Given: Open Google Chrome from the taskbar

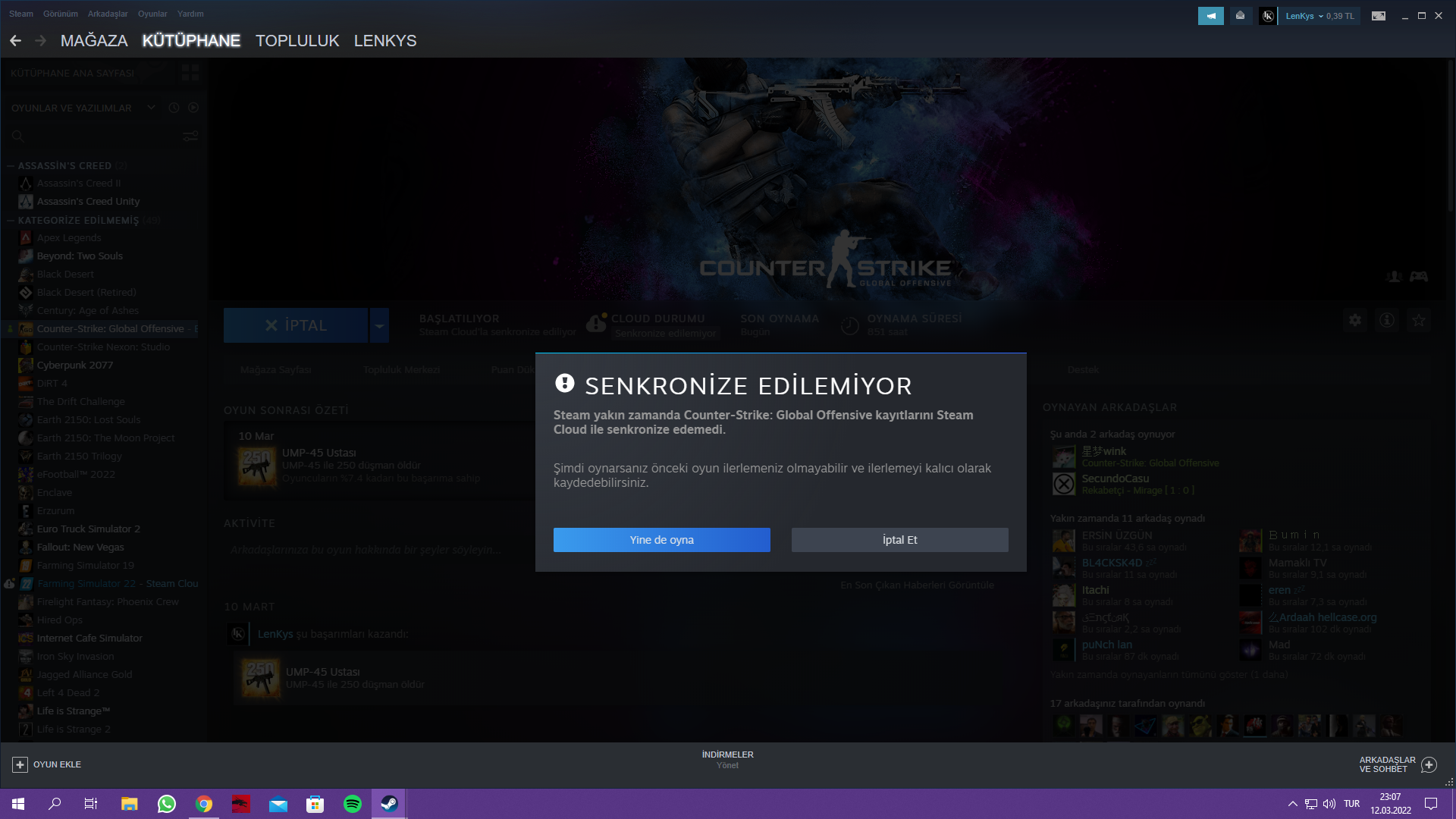Looking at the screenshot, I should (x=203, y=804).
